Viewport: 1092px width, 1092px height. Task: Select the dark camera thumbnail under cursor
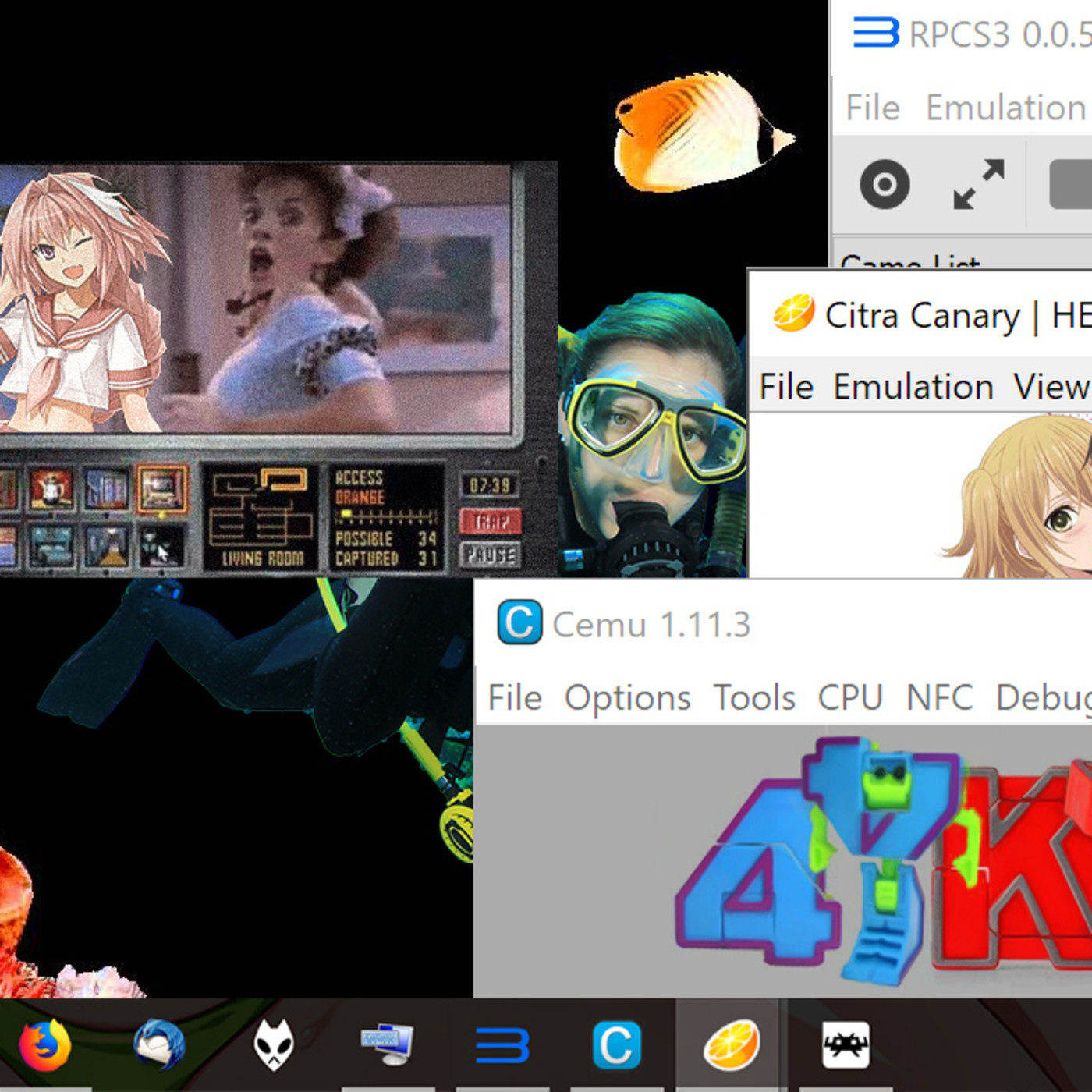tap(162, 544)
